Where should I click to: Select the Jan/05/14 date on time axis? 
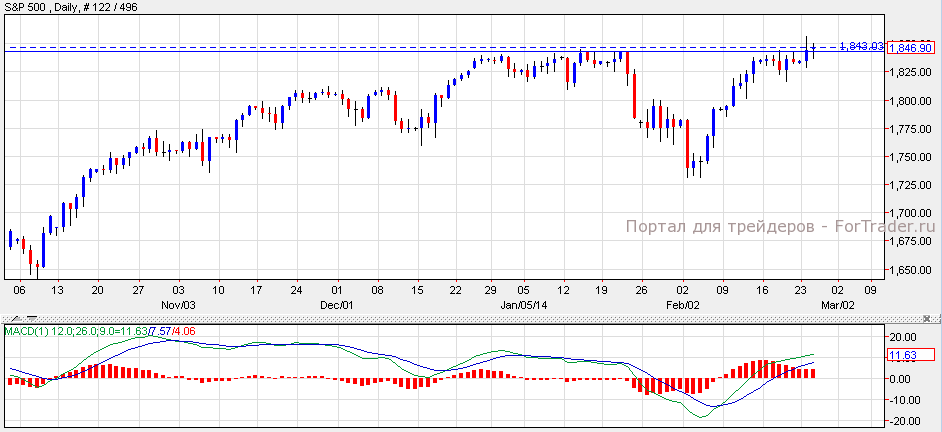(524, 304)
